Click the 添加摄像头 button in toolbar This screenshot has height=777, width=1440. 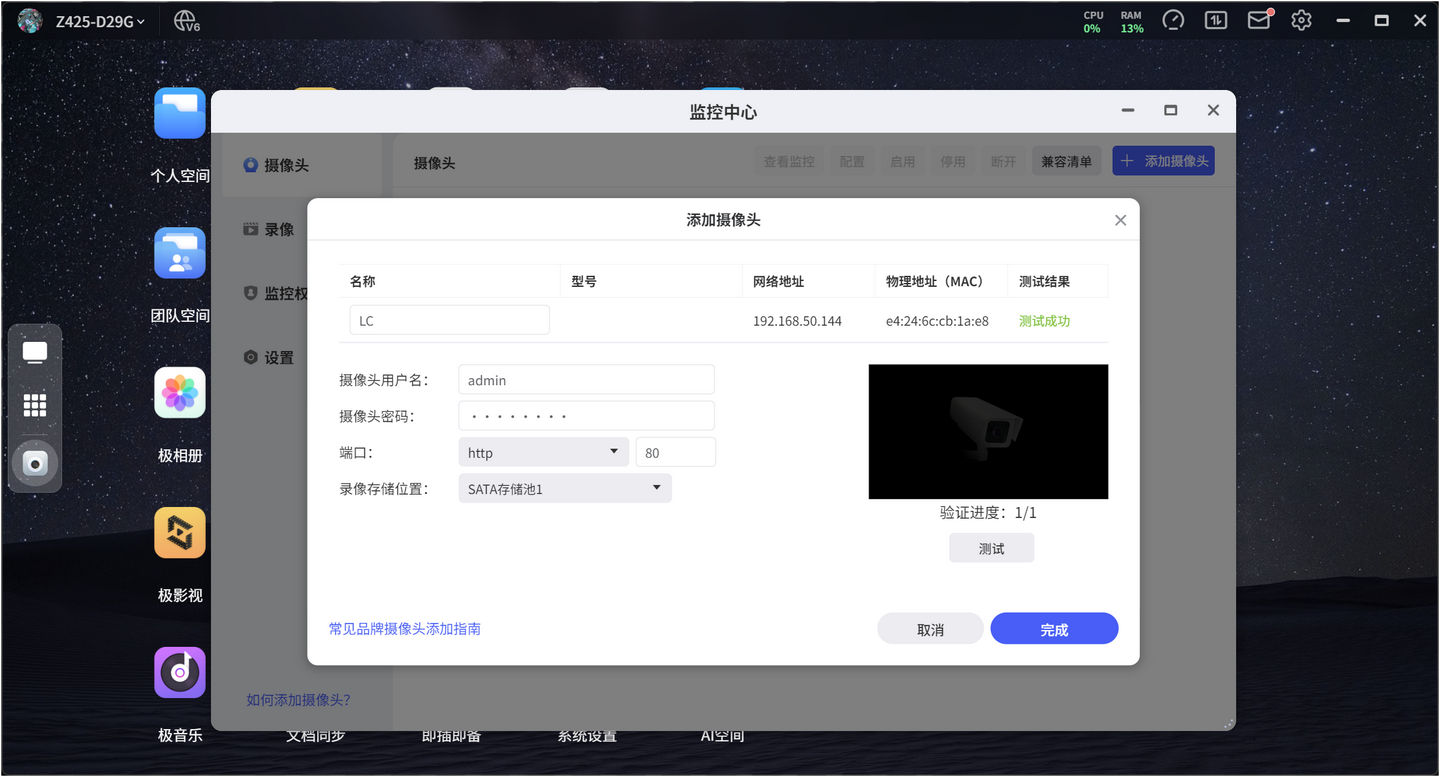[1164, 161]
